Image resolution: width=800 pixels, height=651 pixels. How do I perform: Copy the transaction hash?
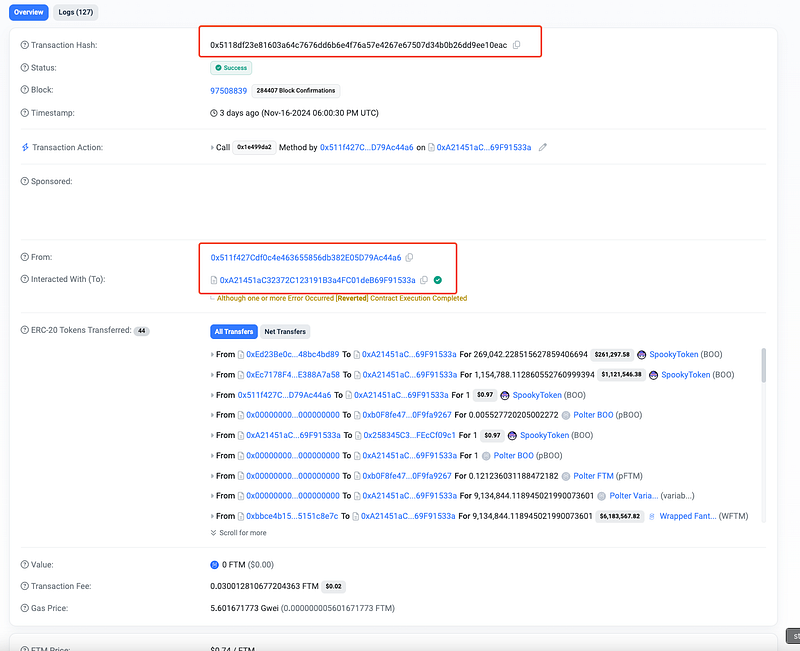517,45
